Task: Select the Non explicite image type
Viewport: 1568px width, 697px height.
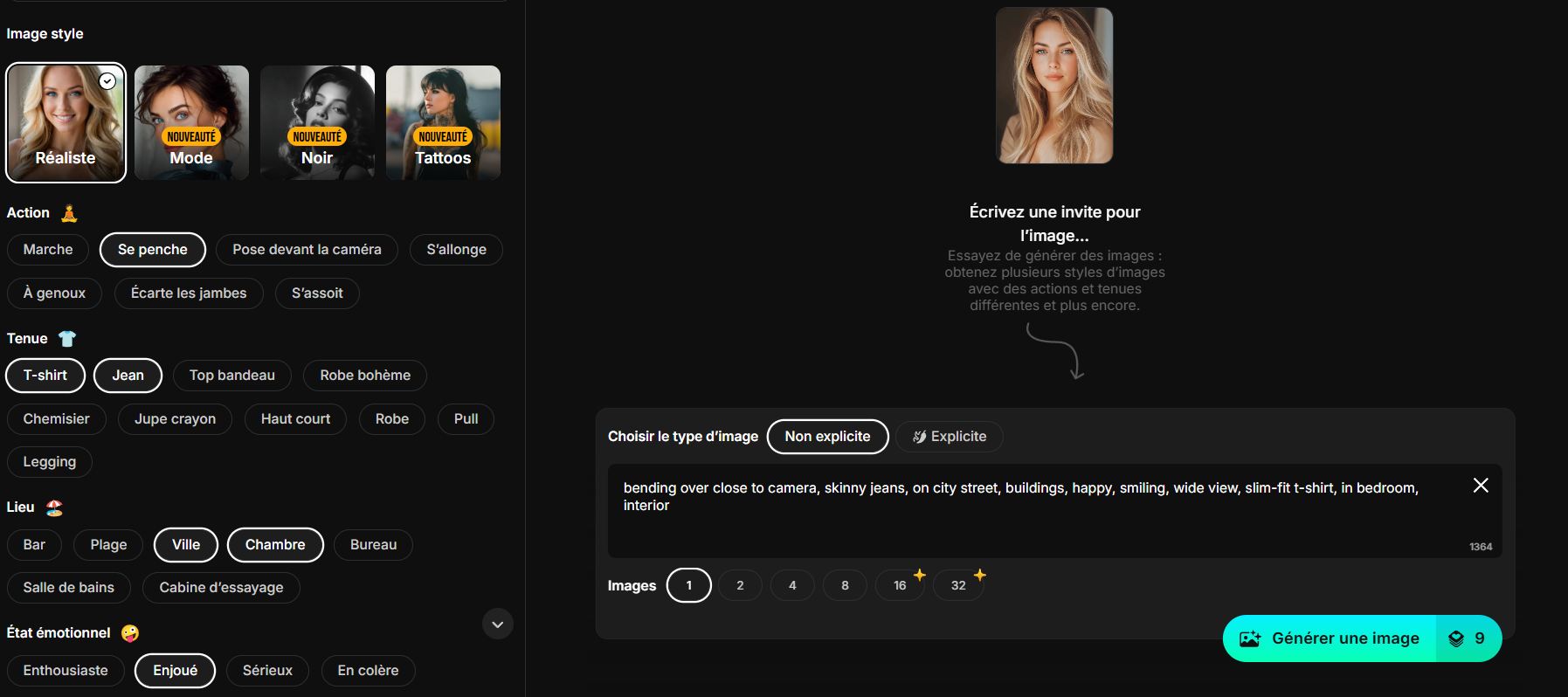Action: (x=827, y=437)
